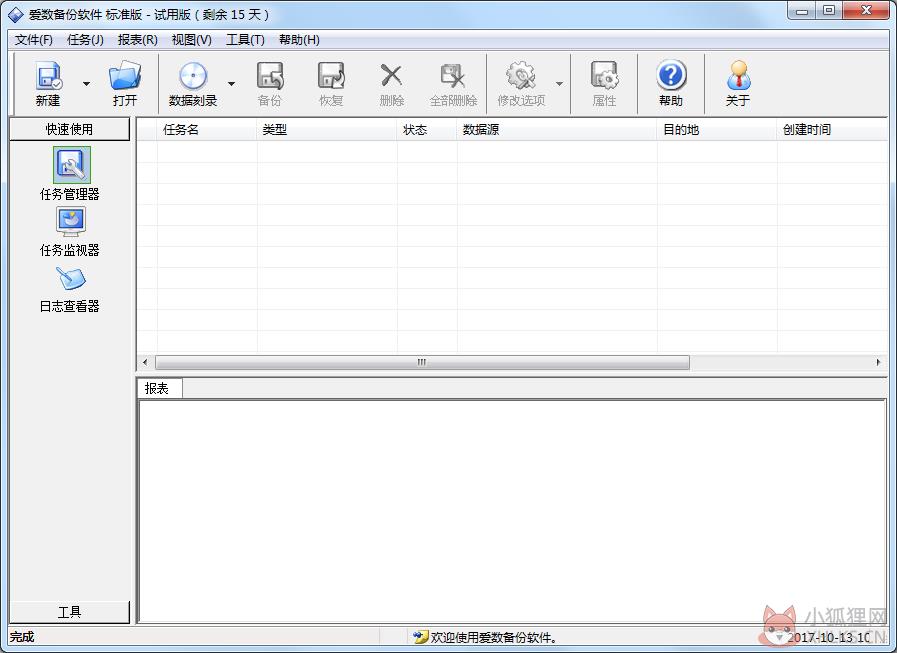897x653 pixels.
Task: Sort by the 任务名 column header
Action: coord(207,130)
